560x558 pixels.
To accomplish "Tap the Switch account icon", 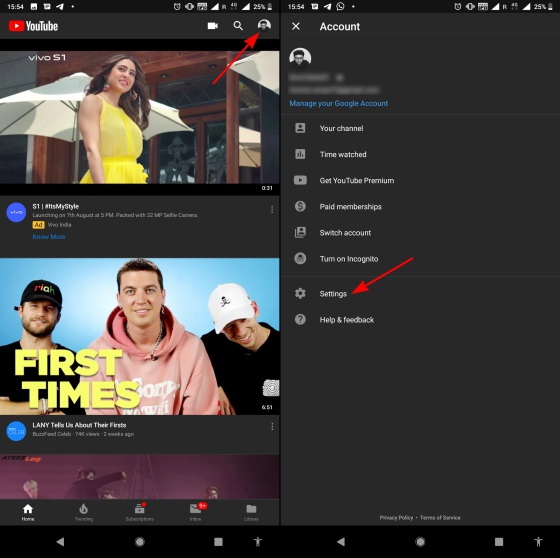I will pos(300,232).
